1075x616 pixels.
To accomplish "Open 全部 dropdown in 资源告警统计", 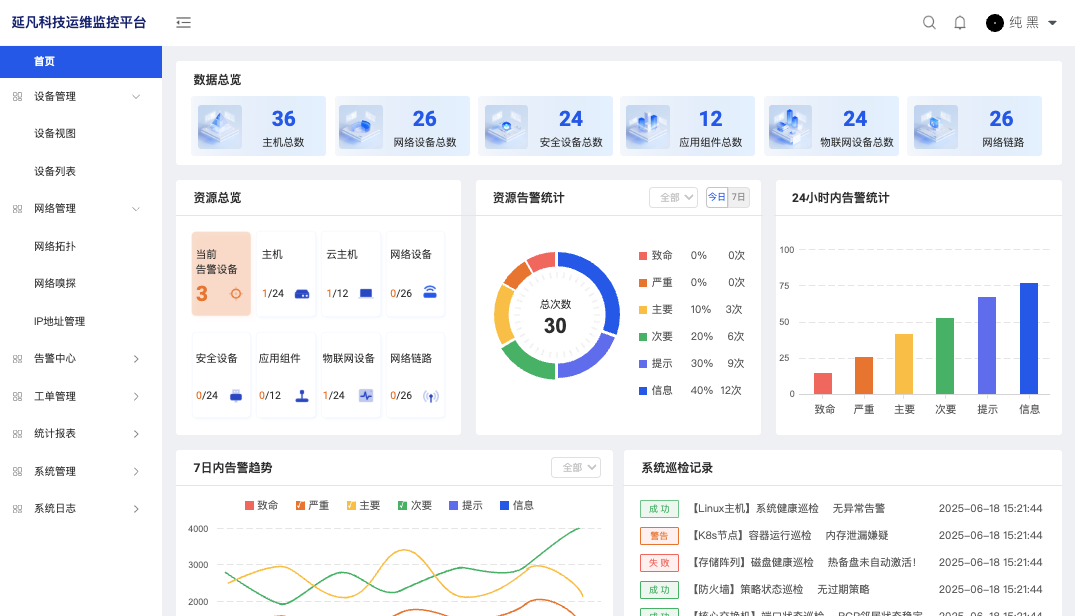I will point(673,197).
